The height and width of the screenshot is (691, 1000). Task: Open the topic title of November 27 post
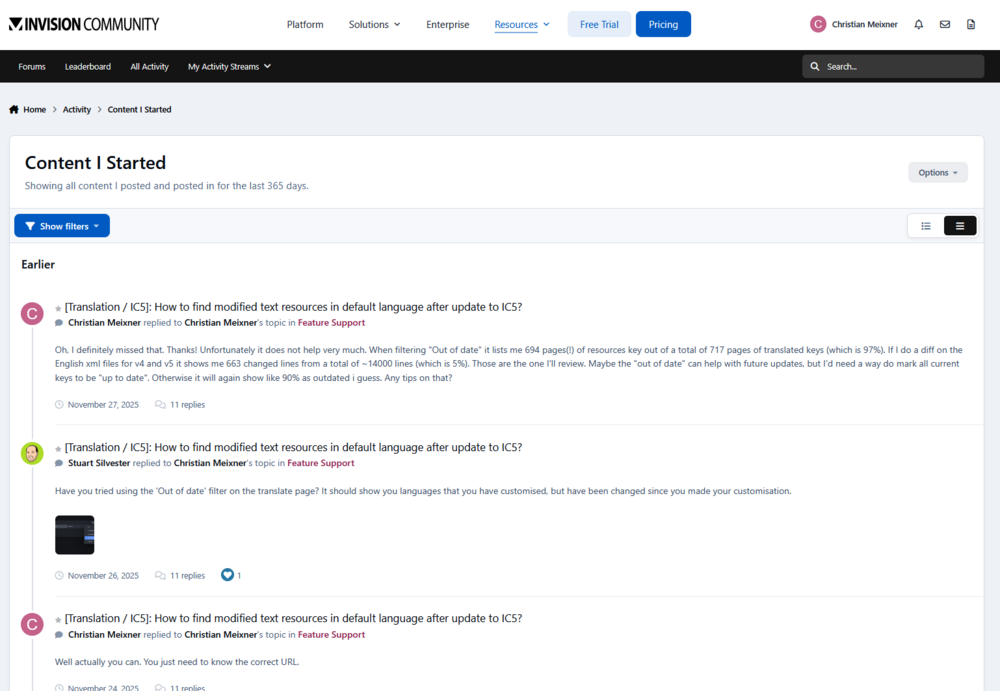click(x=293, y=307)
